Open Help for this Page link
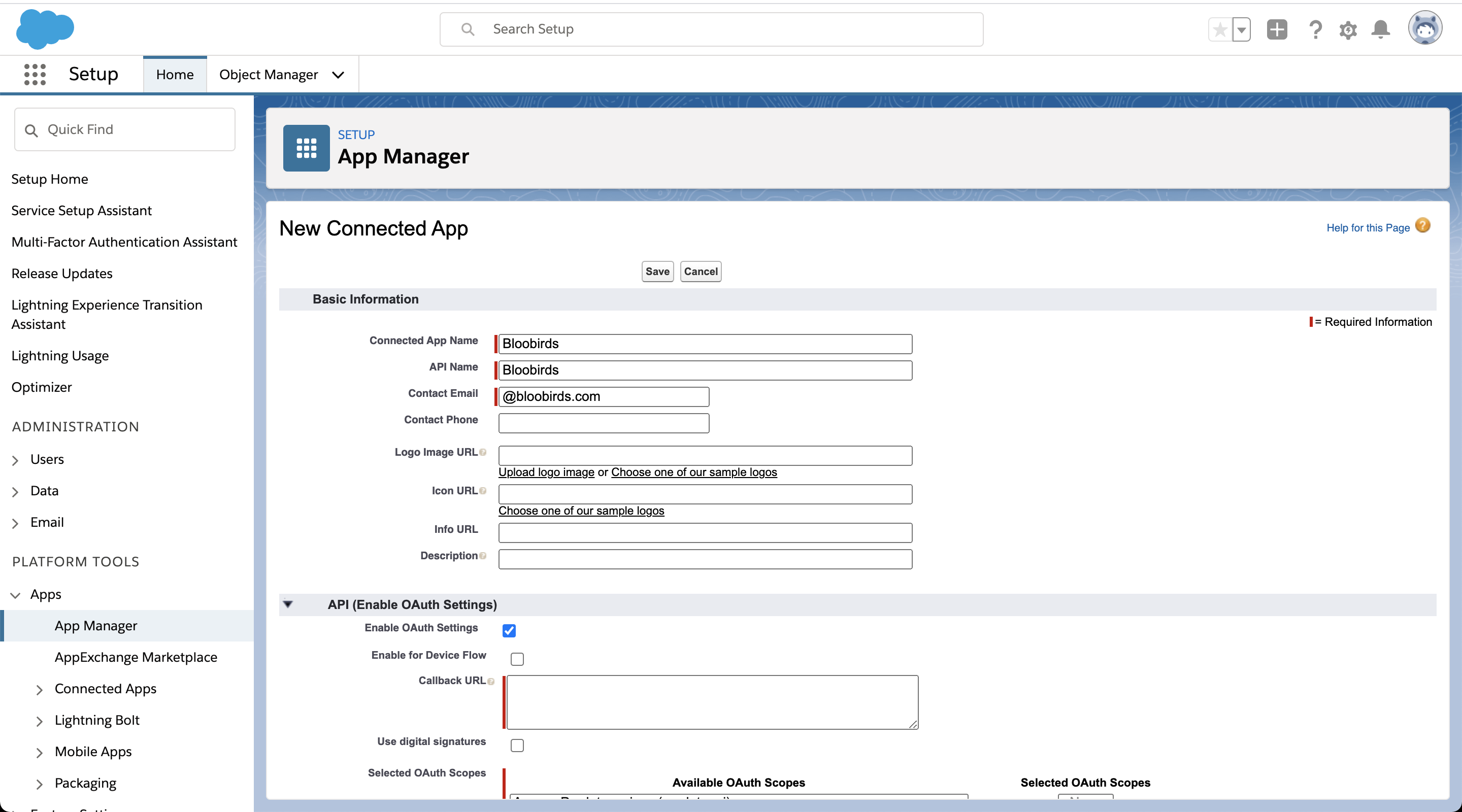This screenshot has height=812, width=1462. (1368, 227)
